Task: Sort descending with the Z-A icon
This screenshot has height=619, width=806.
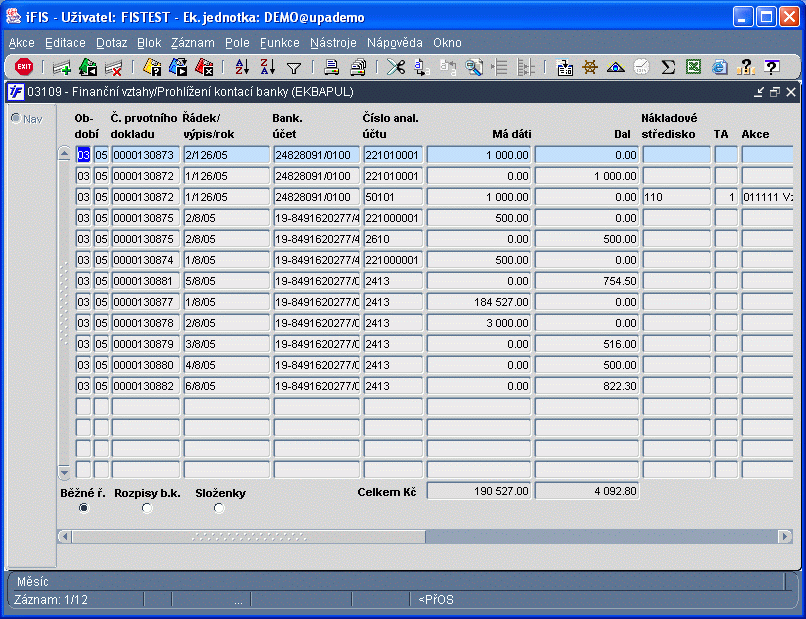Action: 267,68
